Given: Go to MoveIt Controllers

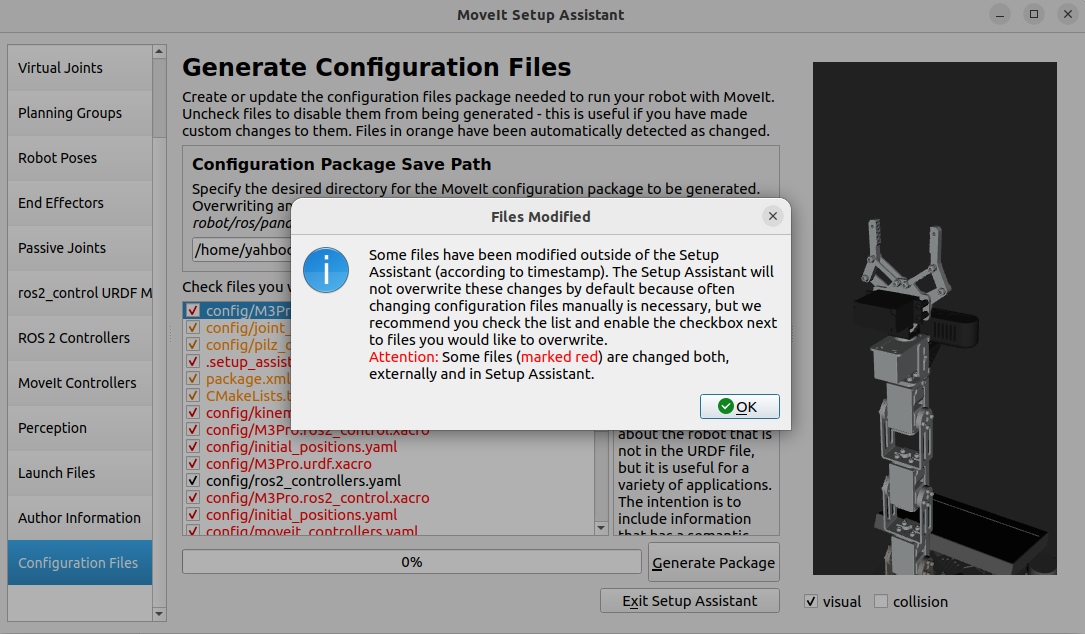Looking at the screenshot, I should pos(80,383).
